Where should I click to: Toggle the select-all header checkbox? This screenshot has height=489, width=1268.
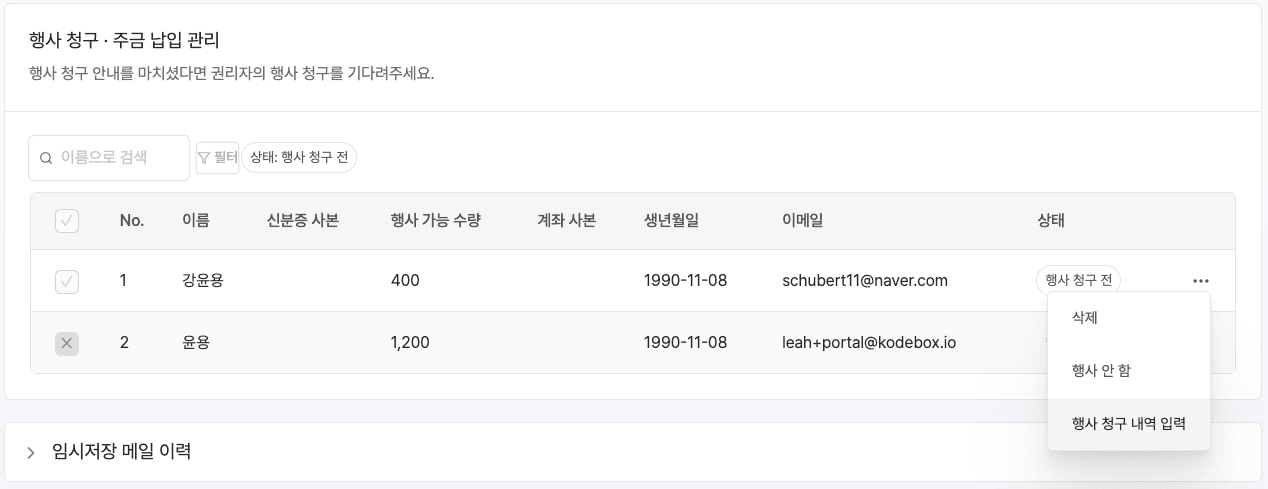pos(67,221)
